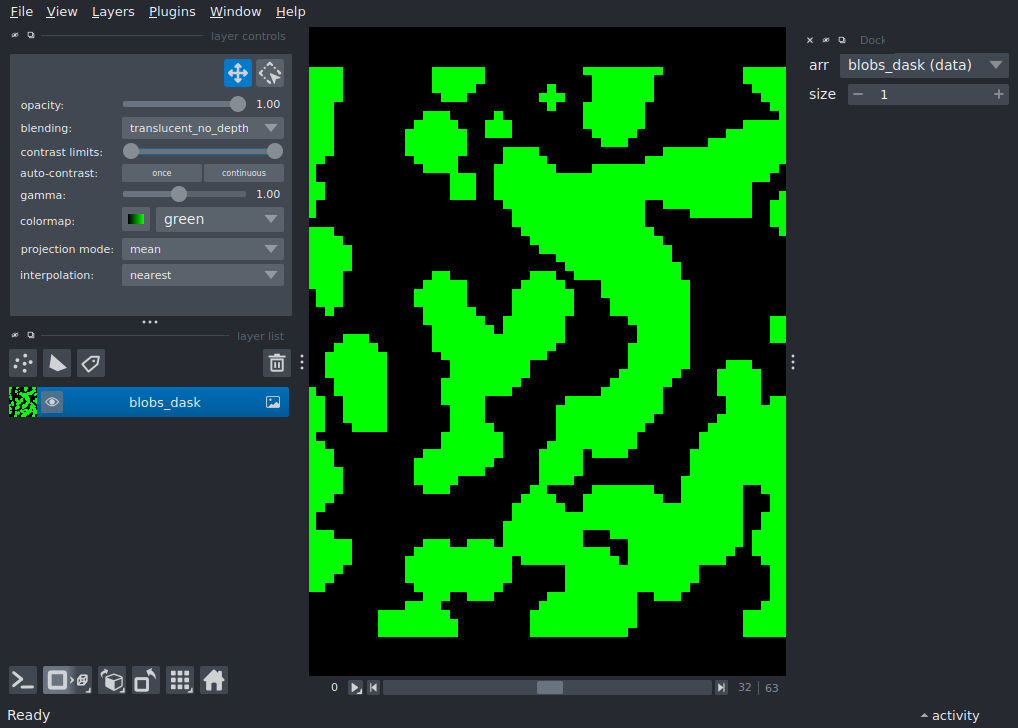
Task: Toggle 2D/3D display mode
Action: coord(65,680)
